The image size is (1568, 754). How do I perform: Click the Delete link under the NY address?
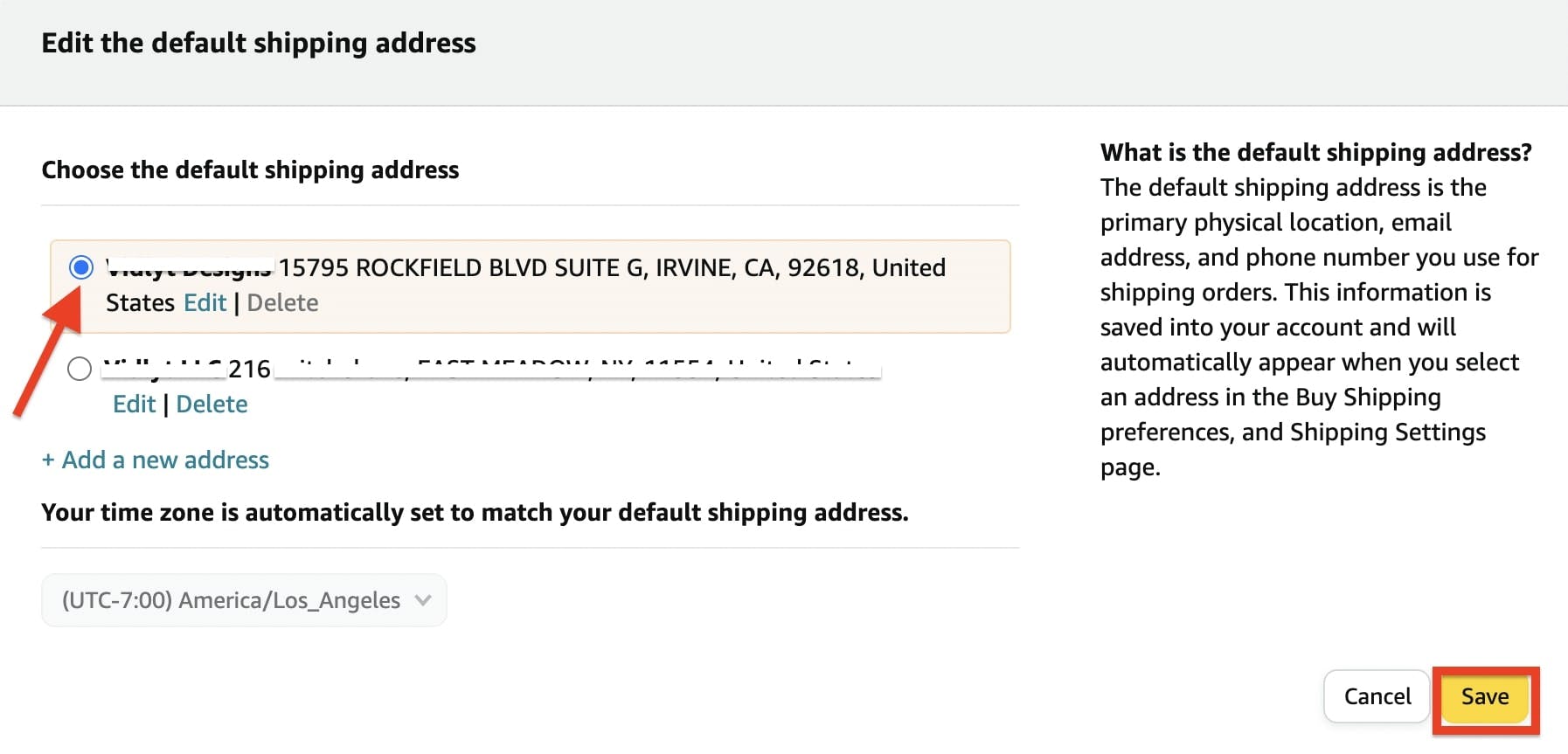click(212, 404)
